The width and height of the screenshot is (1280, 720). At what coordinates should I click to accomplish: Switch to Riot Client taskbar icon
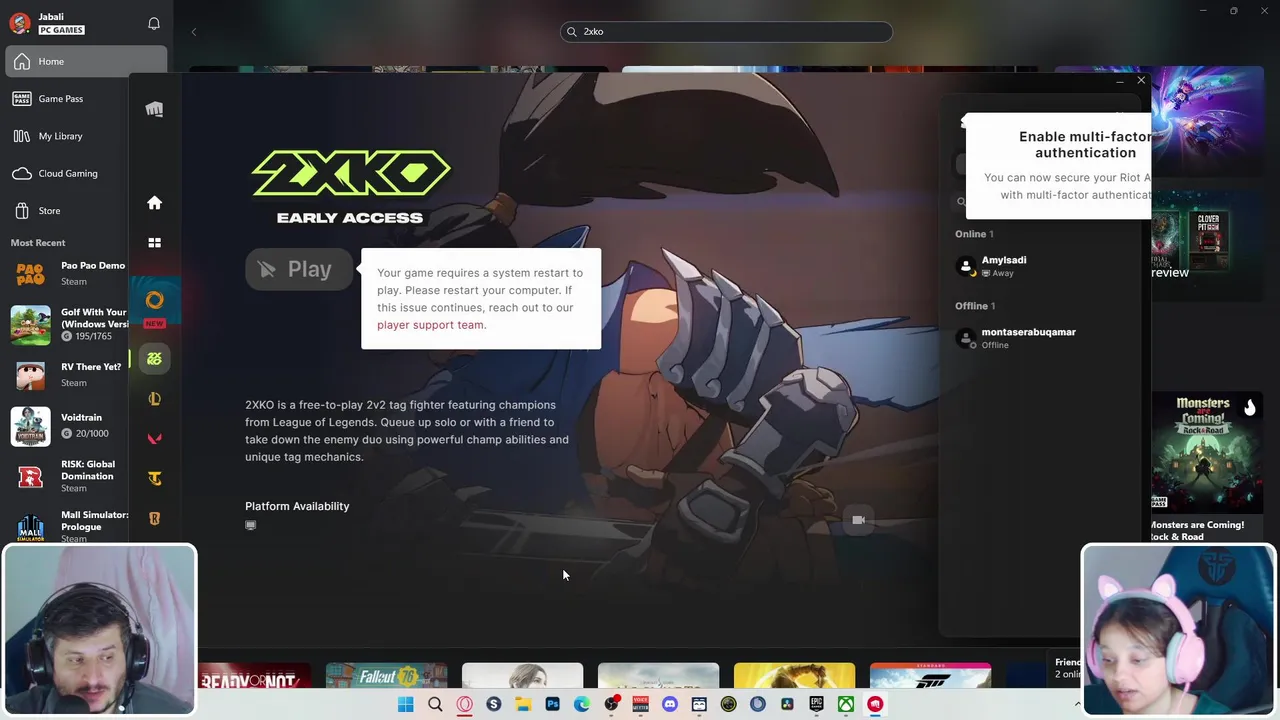[875, 704]
